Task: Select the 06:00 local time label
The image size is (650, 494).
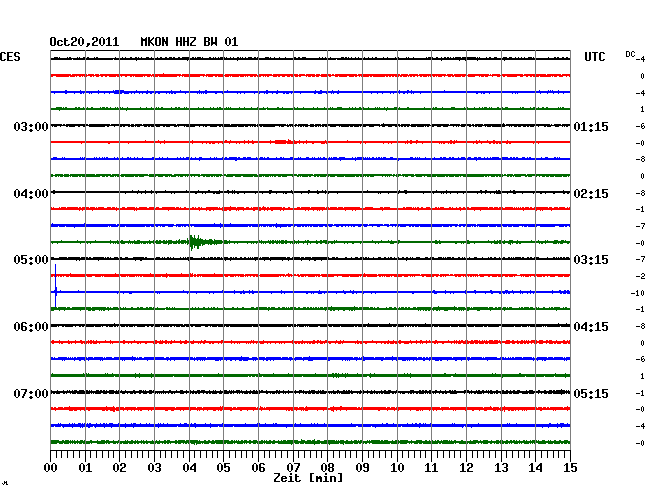Action: click(x=31, y=327)
